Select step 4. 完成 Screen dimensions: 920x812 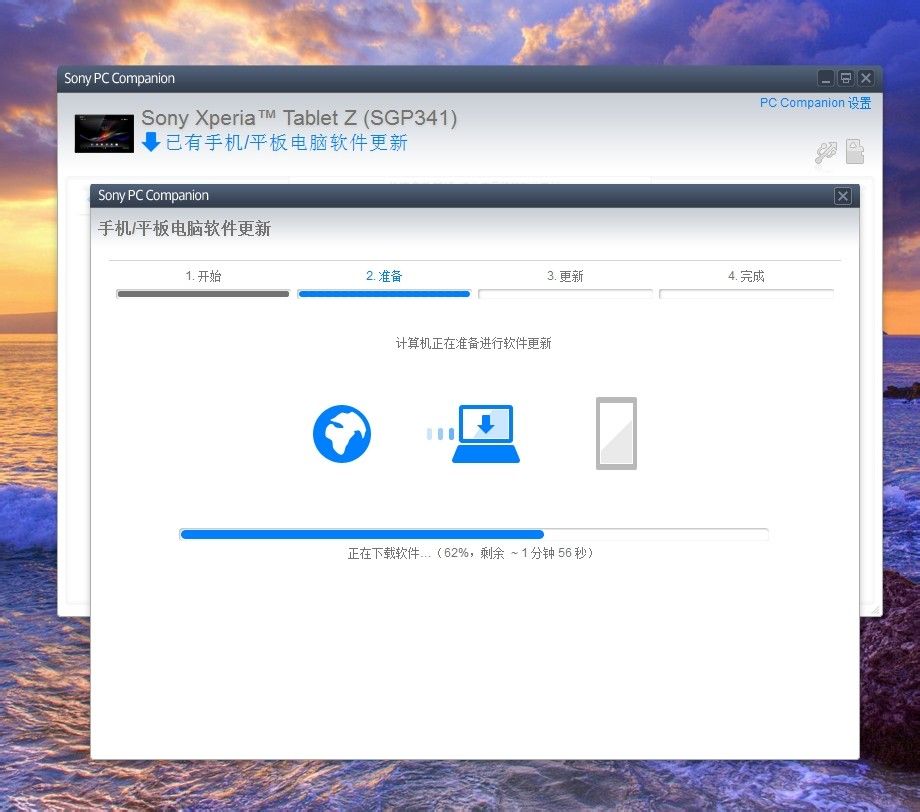tap(746, 276)
